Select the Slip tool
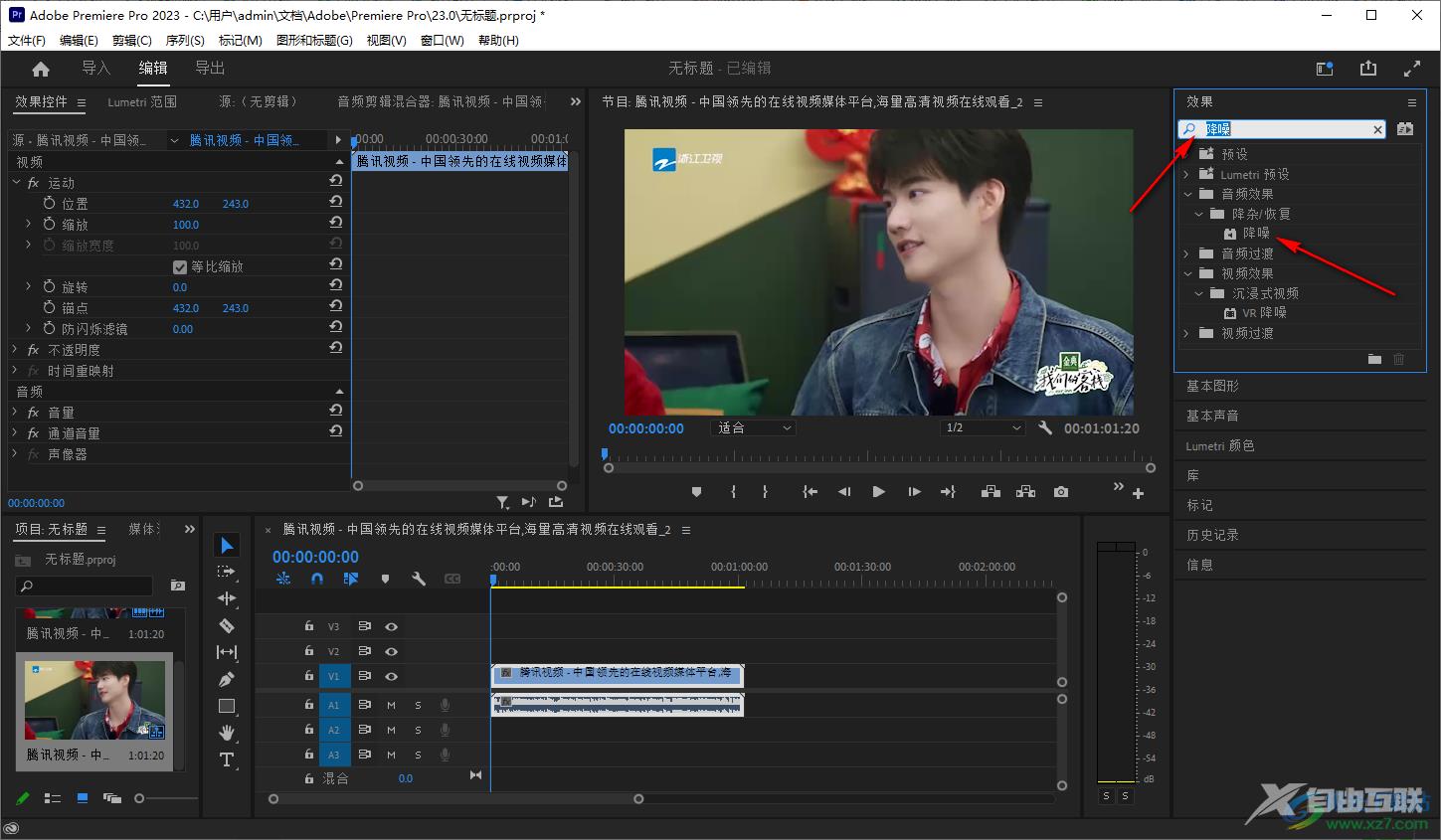 click(x=227, y=652)
